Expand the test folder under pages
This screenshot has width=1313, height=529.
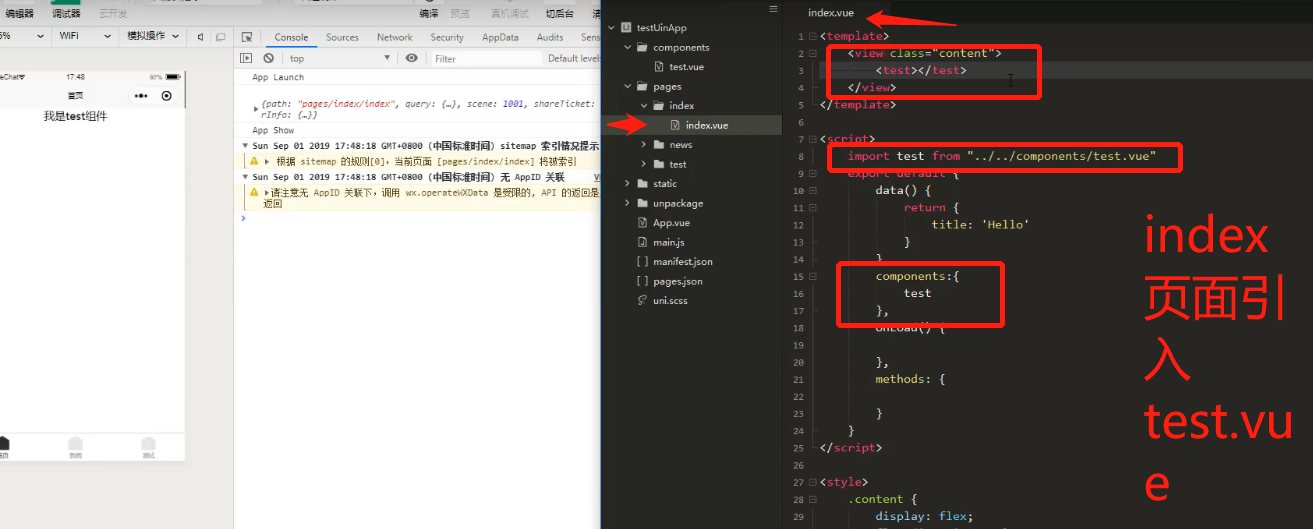point(644,164)
